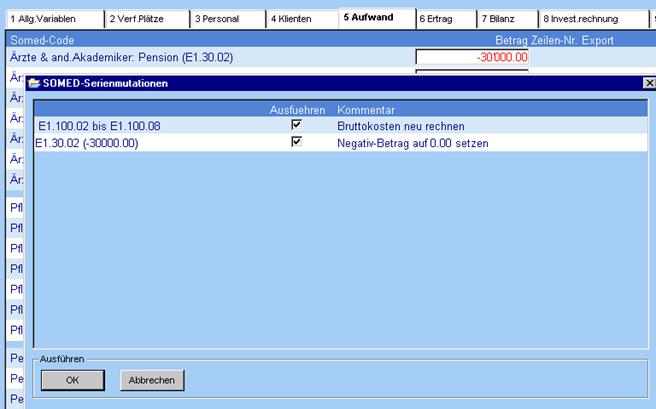
Task: Click the Abbrechen button
Action: click(152, 380)
